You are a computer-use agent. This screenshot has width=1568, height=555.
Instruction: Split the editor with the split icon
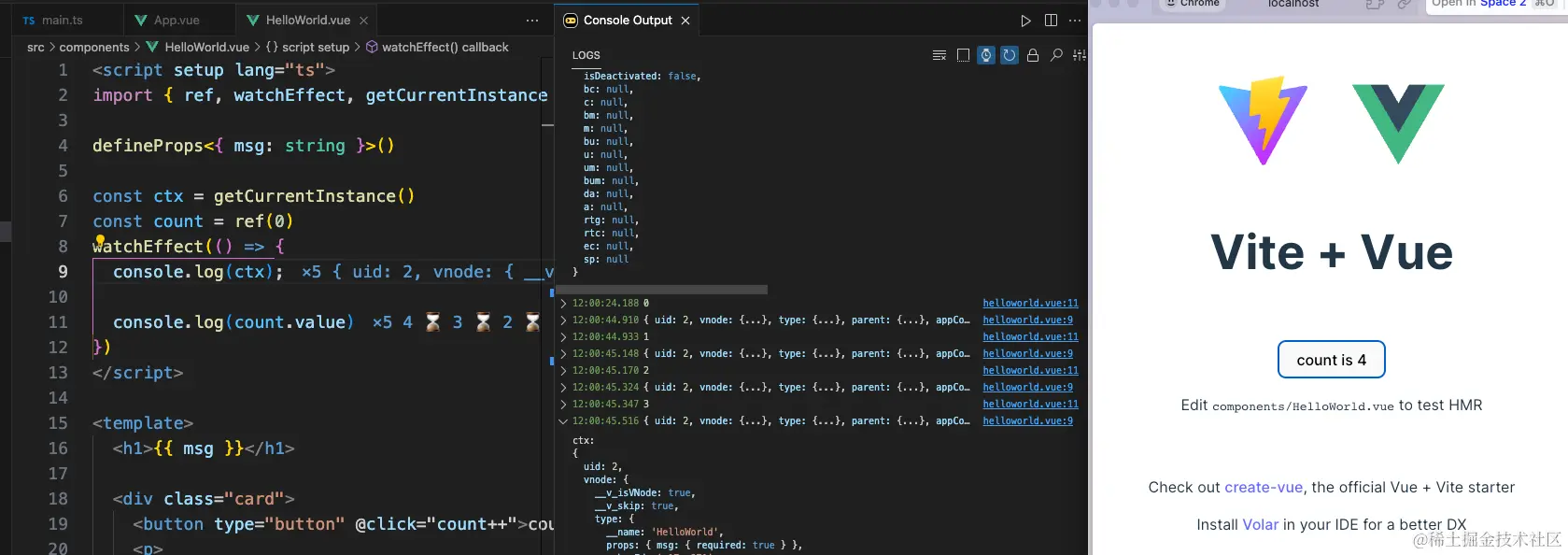click(x=1051, y=21)
